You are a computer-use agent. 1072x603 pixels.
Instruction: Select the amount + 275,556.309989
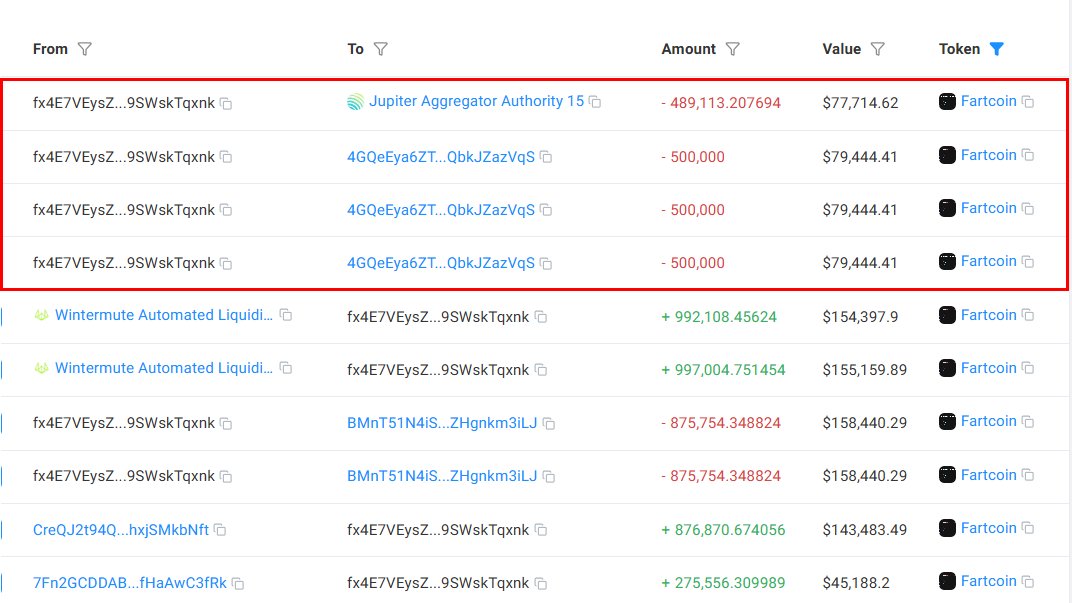click(723, 583)
